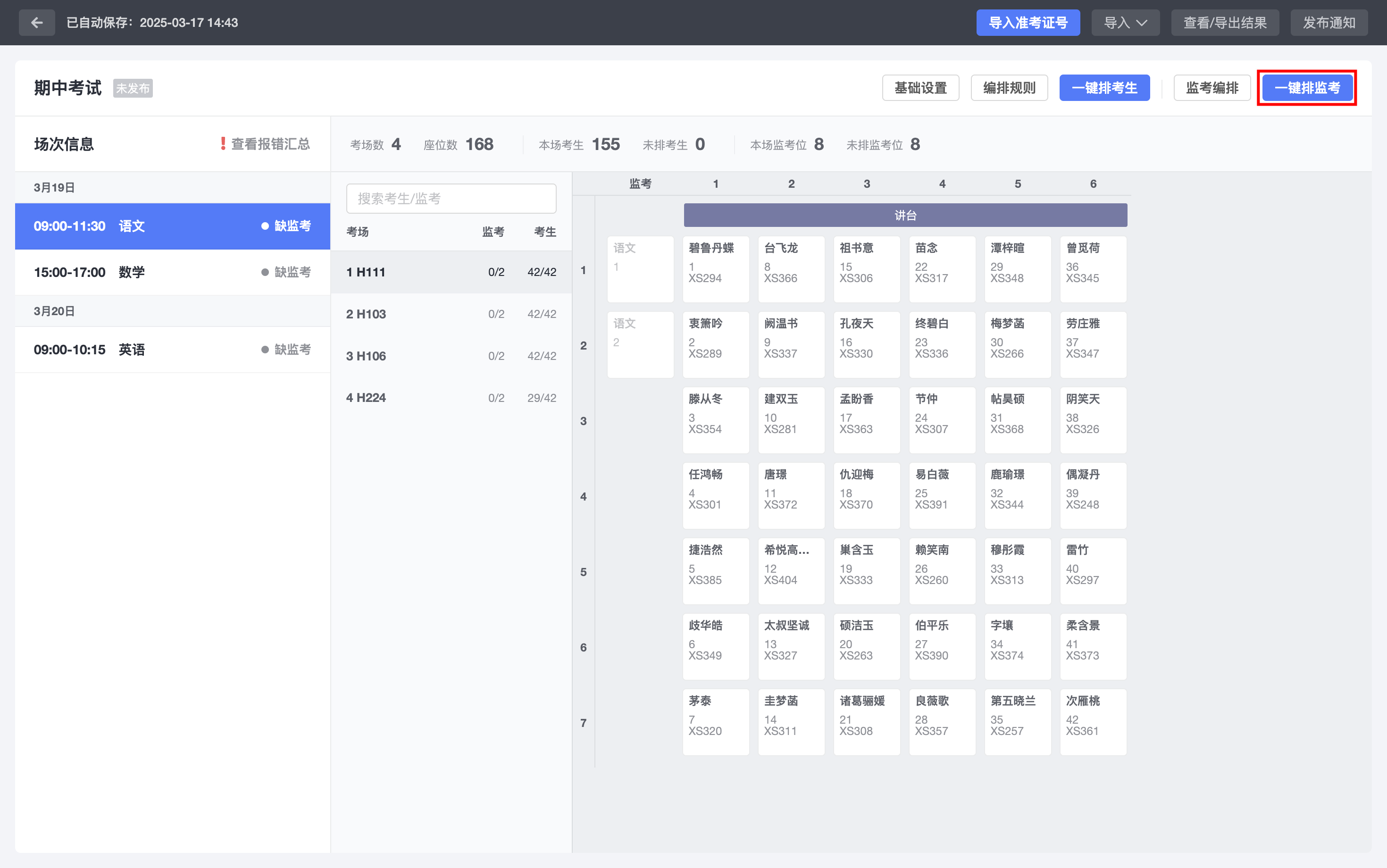Click 一键排考生 button

click(x=1104, y=88)
